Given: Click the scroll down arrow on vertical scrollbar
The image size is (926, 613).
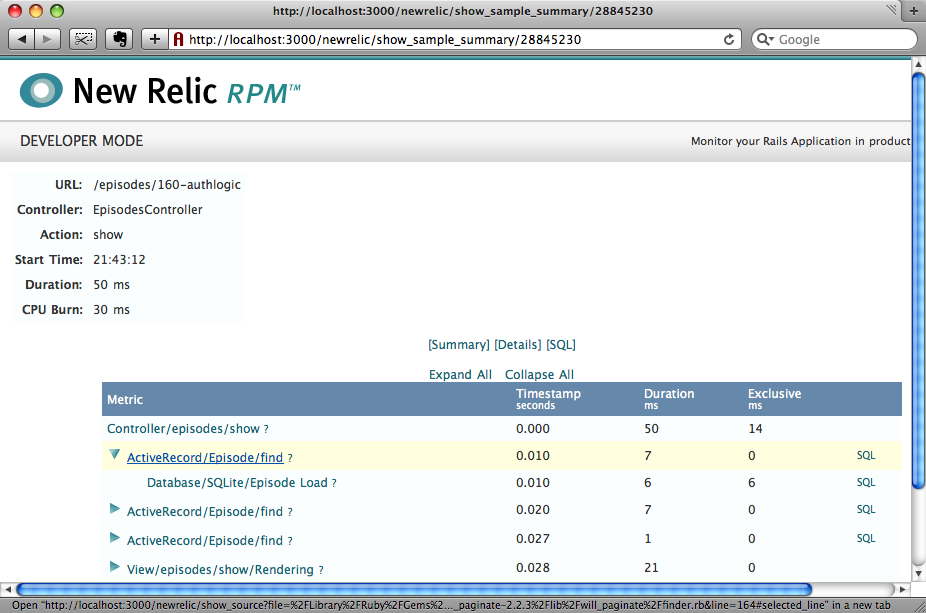Looking at the screenshot, I should click(x=918, y=573).
